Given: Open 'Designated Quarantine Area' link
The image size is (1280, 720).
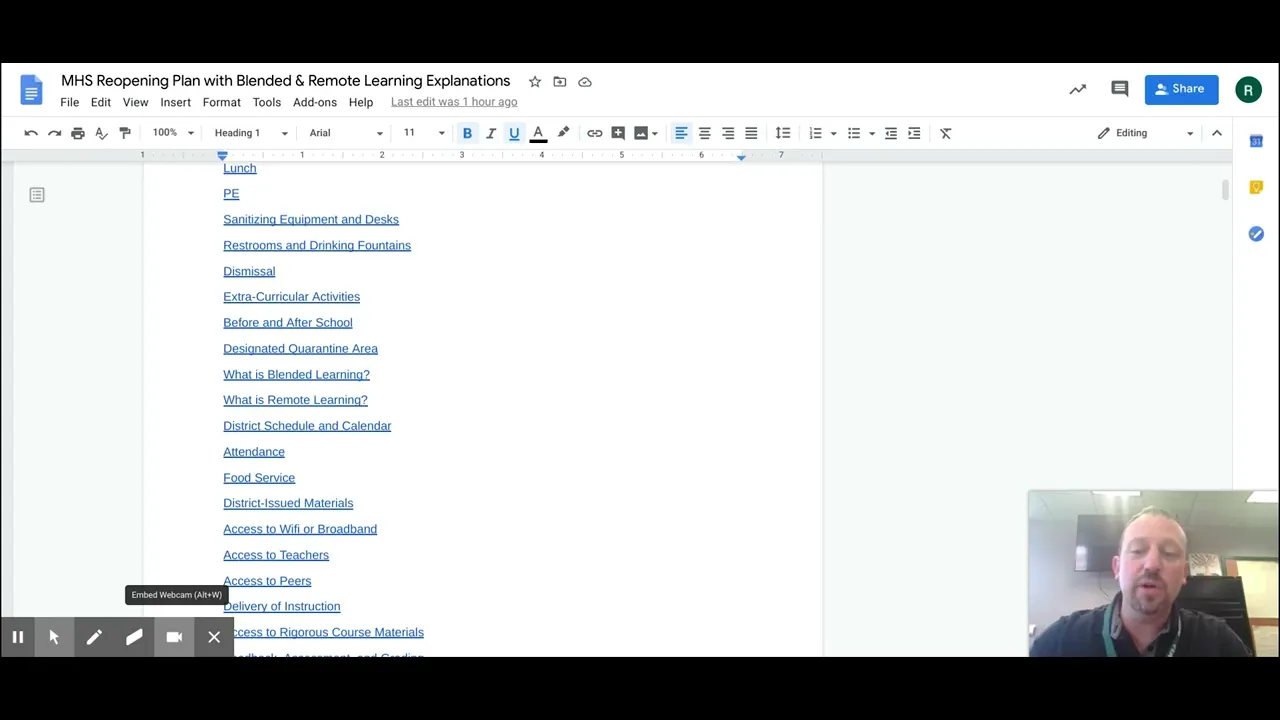Looking at the screenshot, I should [x=300, y=348].
